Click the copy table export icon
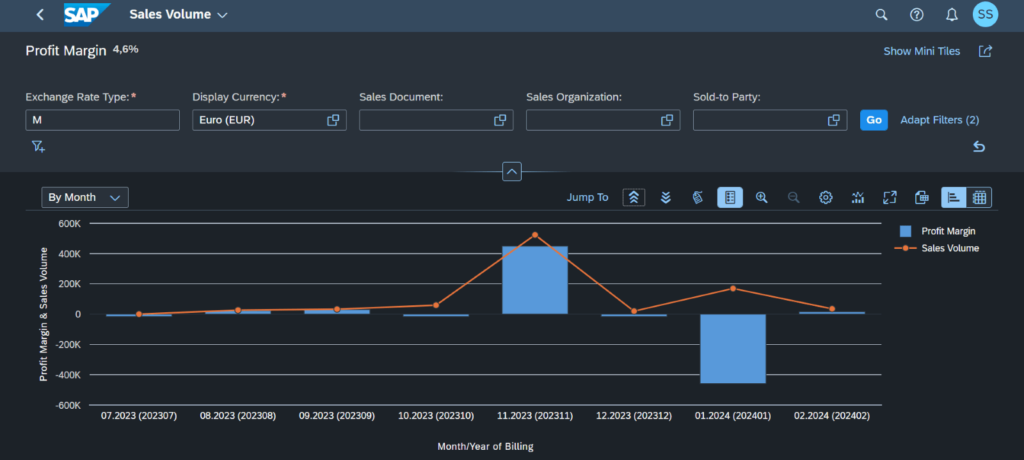Viewport: 1024px width, 460px height. 921,197
